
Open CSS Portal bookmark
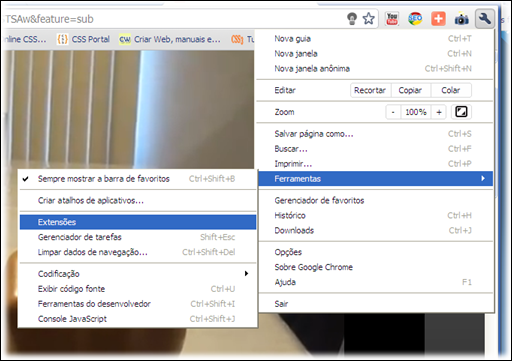click(x=83, y=39)
